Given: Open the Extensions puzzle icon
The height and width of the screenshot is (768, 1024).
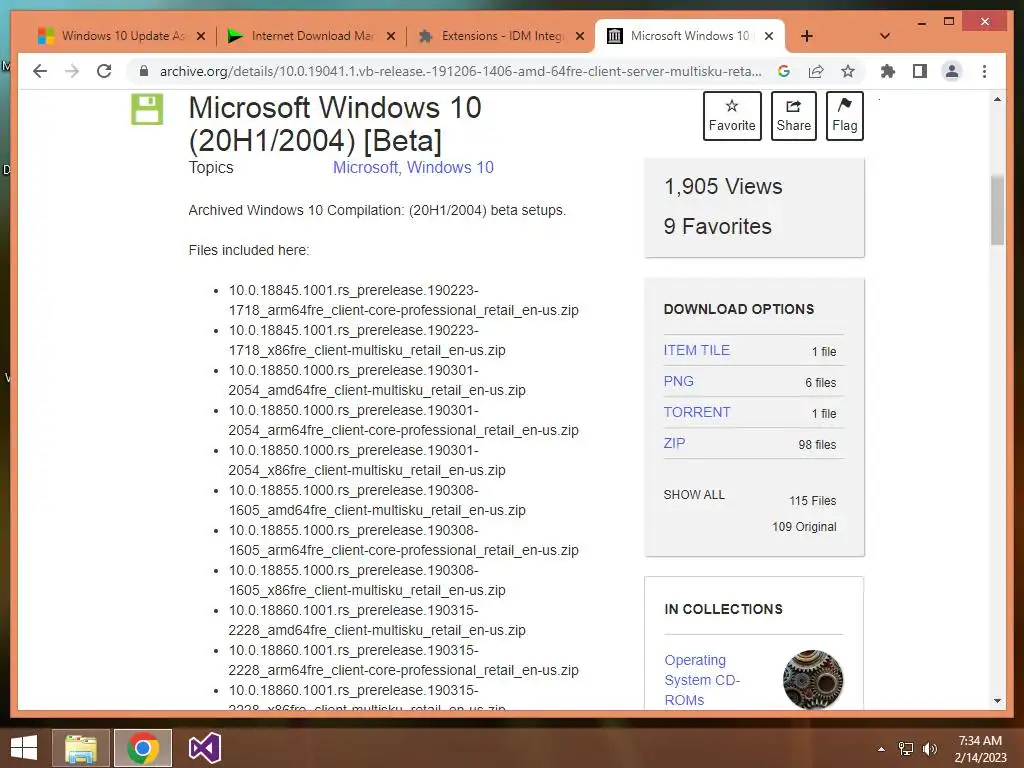Looking at the screenshot, I should [x=888, y=71].
